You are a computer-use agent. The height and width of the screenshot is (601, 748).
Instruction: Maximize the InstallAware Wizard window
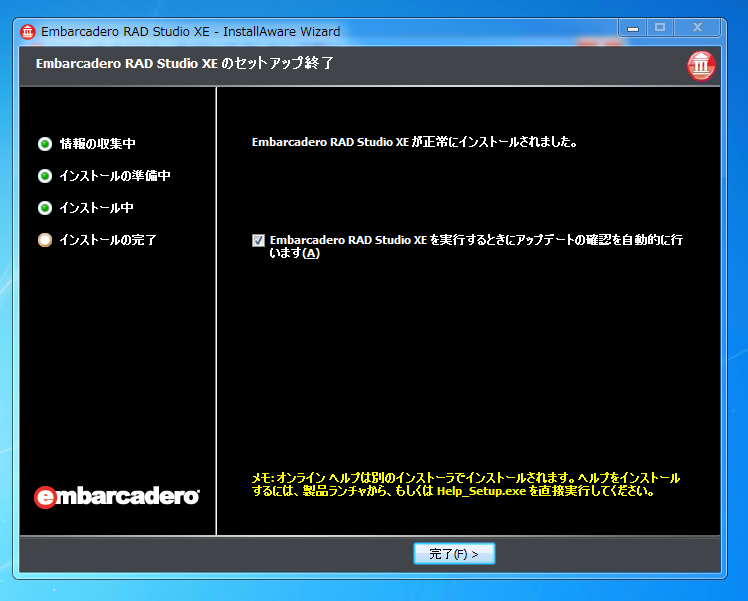point(660,28)
